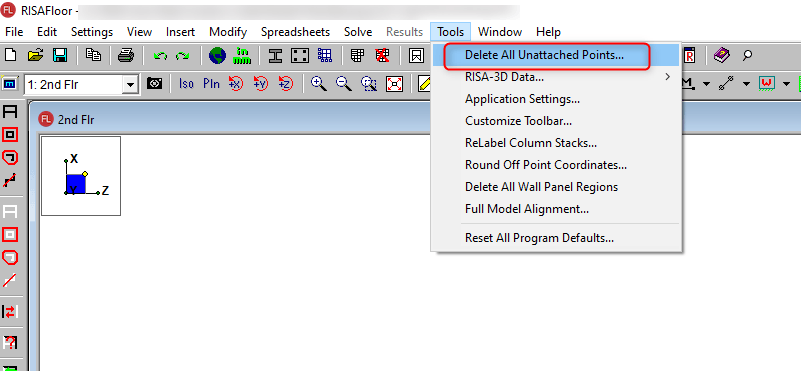Click the green Undo arrow
Viewport: 801px width, 371px height.
click(160, 56)
